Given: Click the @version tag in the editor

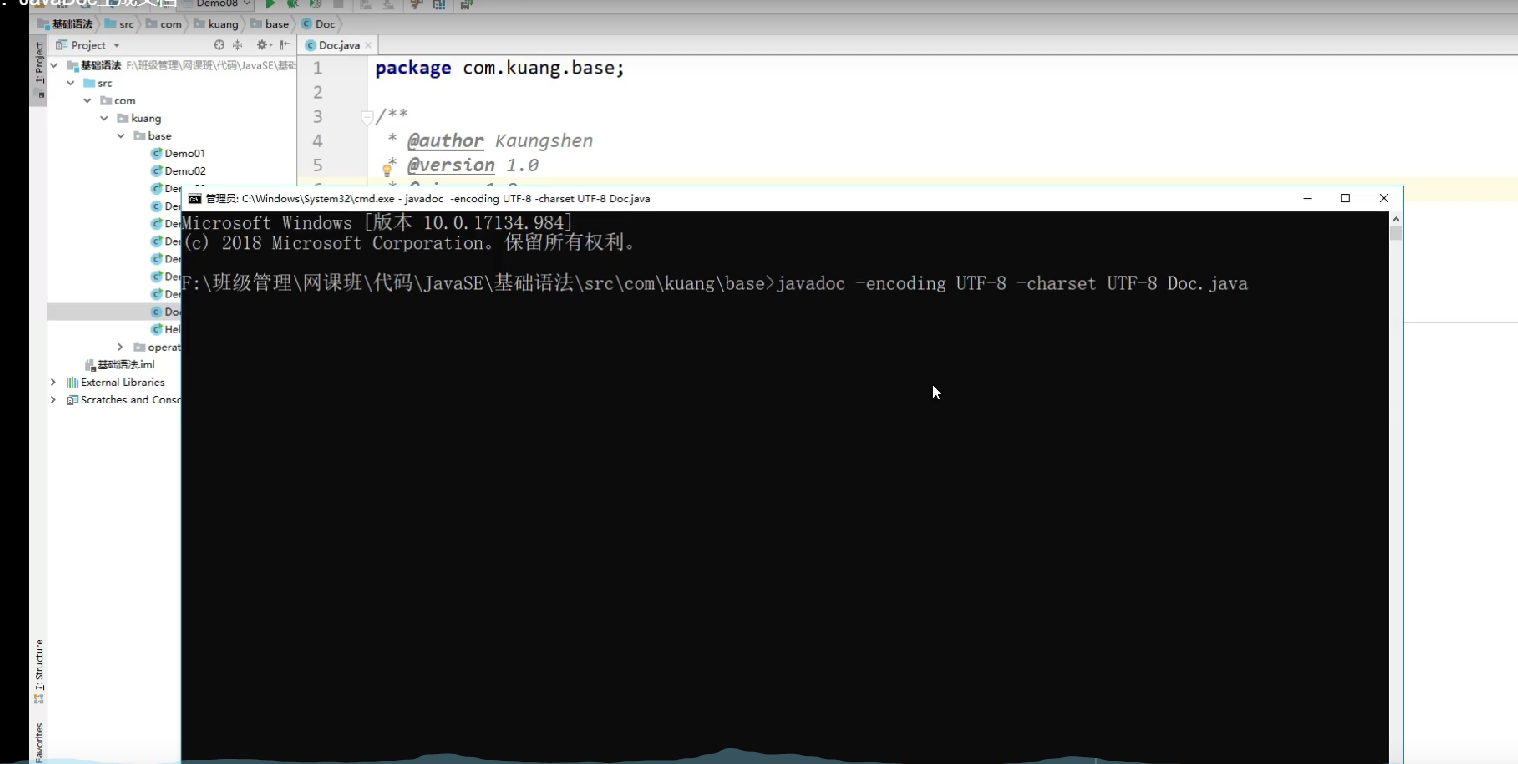Looking at the screenshot, I should [x=451, y=165].
